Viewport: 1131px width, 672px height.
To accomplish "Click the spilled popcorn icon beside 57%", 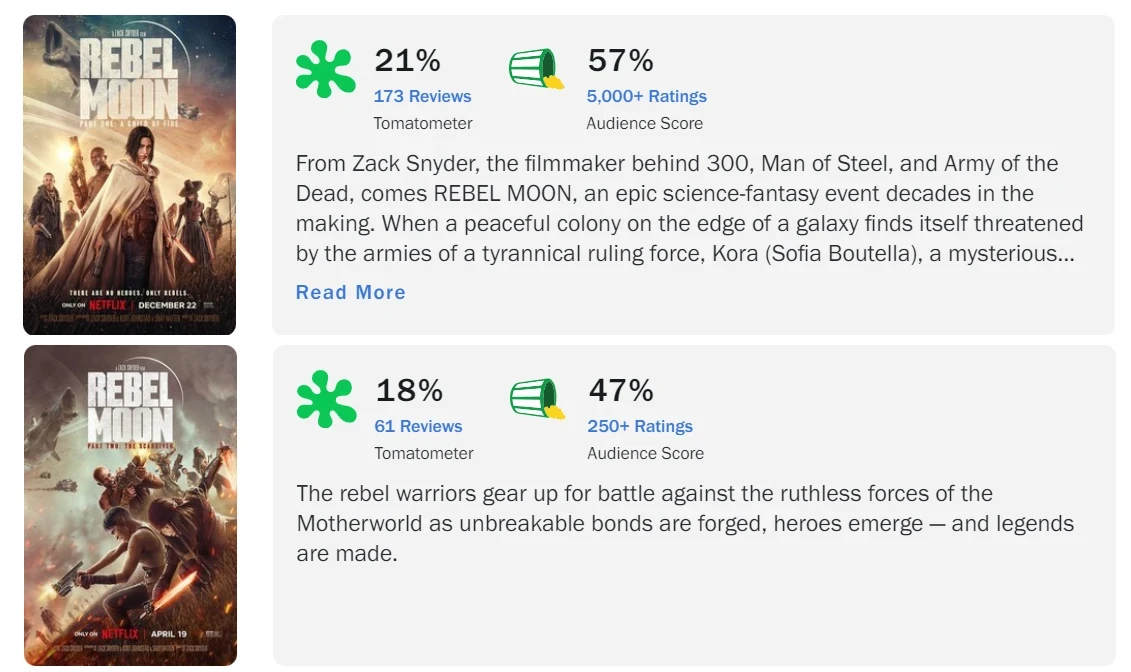I will point(537,69).
